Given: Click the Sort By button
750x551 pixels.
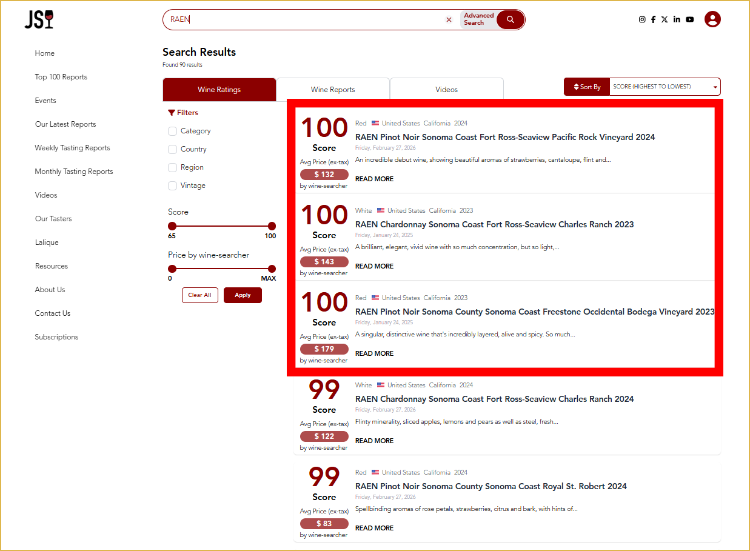Looking at the screenshot, I should [x=587, y=87].
